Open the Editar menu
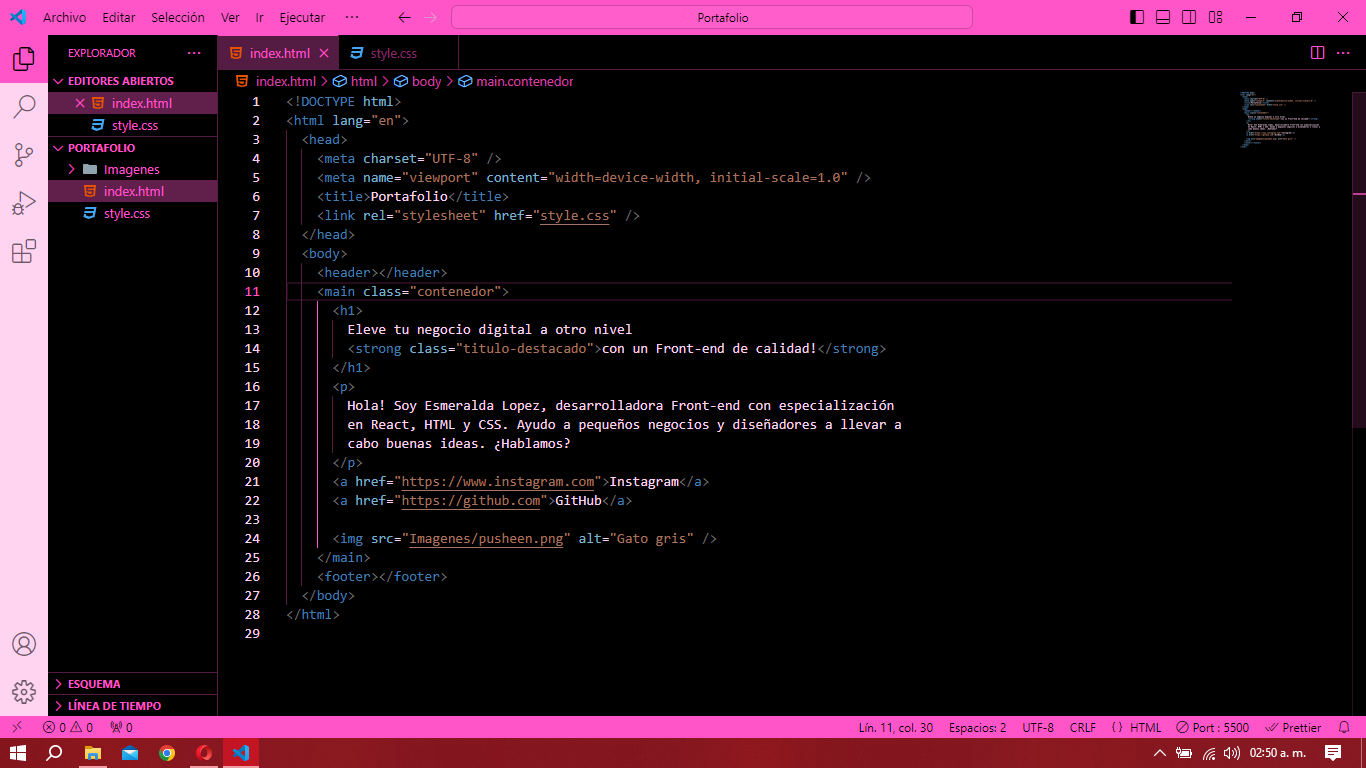Screen dimensions: 1366x768 pyautogui.click(x=119, y=17)
